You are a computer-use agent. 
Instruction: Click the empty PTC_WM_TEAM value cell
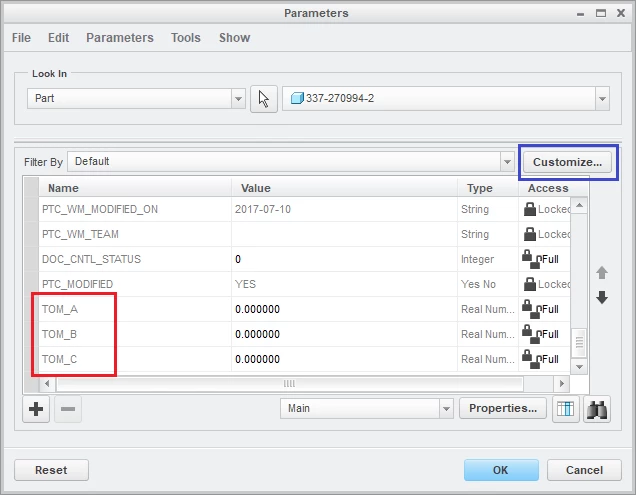pyautogui.click(x=344, y=234)
